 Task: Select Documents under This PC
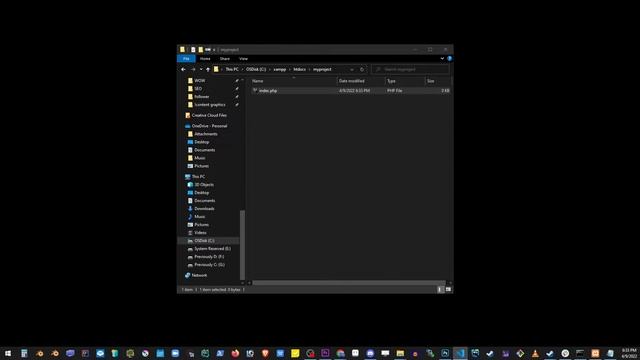(x=204, y=200)
